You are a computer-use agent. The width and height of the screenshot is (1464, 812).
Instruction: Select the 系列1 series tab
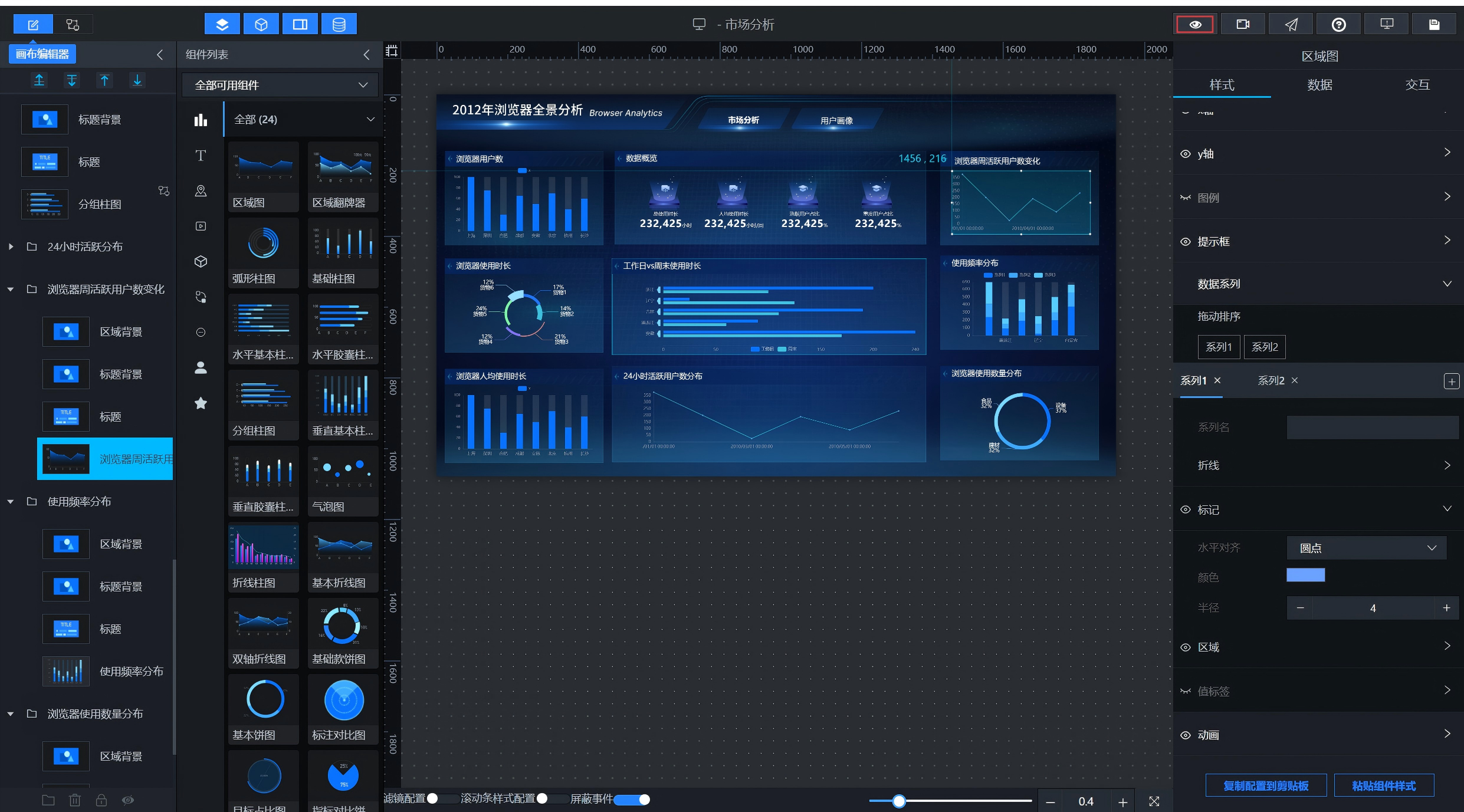point(1193,380)
